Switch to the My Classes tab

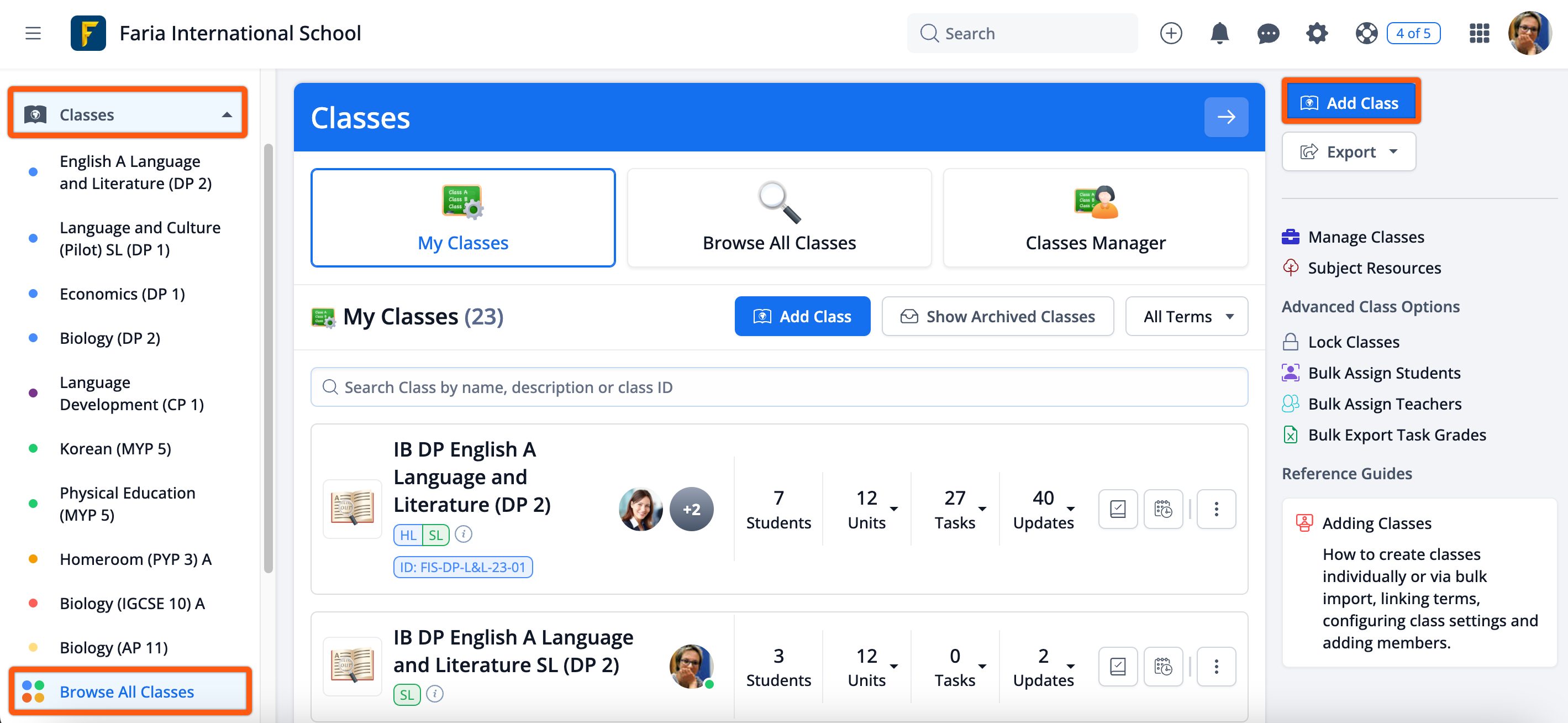pos(462,217)
